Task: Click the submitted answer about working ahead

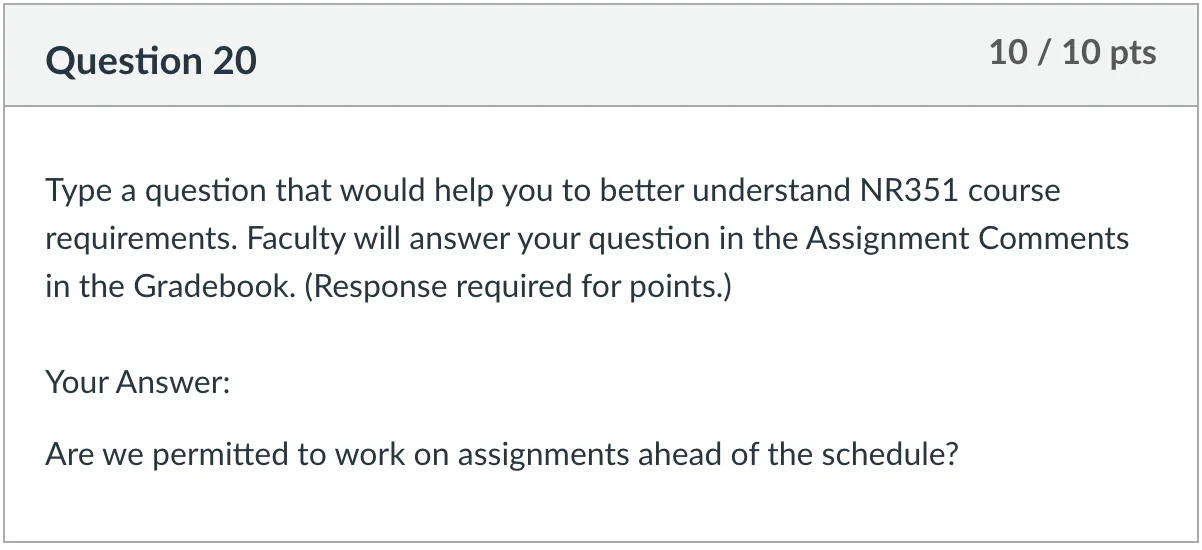Action: coord(502,455)
